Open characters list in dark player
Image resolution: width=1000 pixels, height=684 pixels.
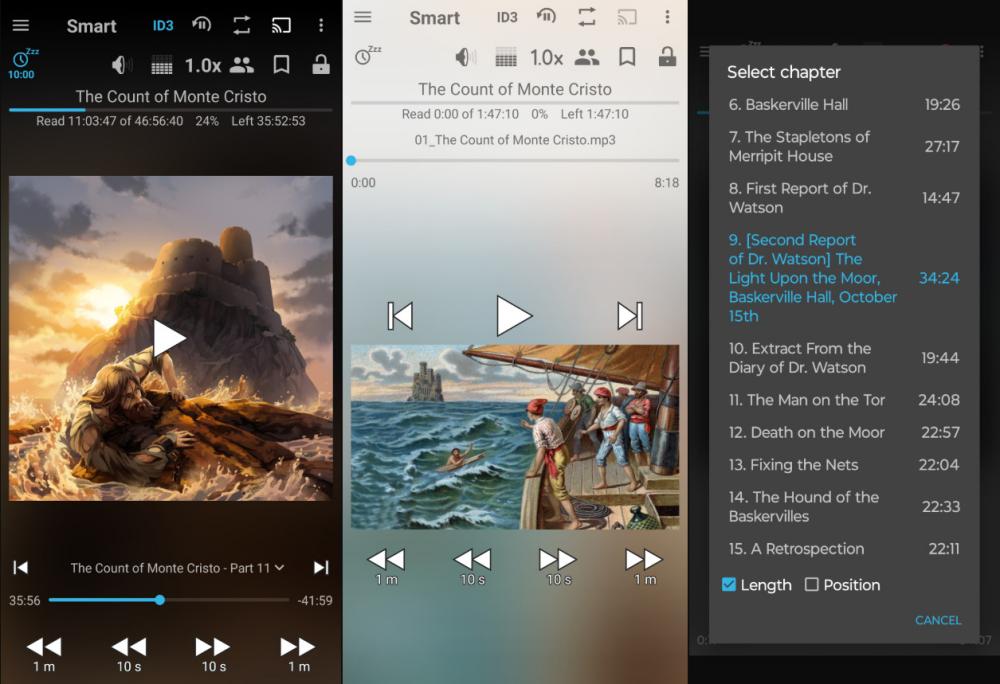click(242, 64)
